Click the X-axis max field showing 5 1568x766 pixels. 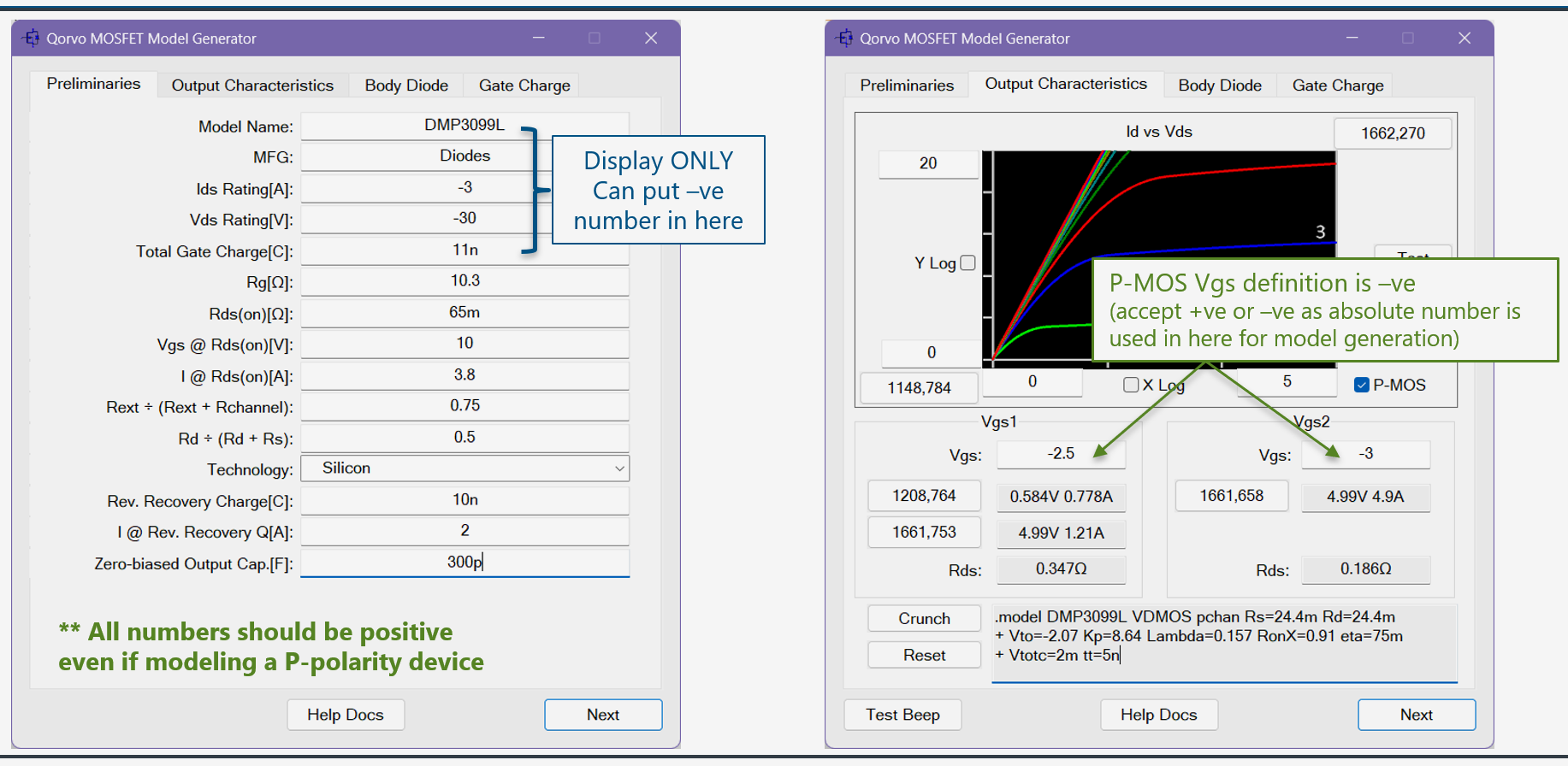(x=1287, y=382)
